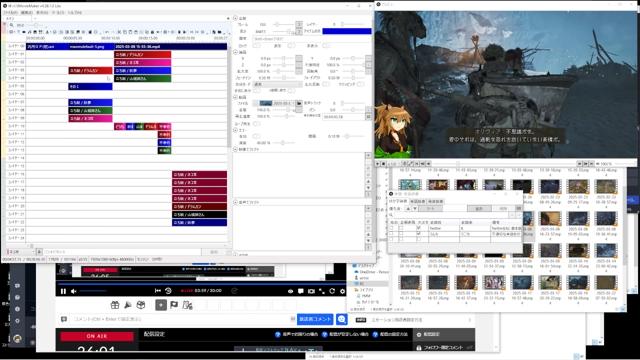This screenshot has width=640, height=360.
Task: Click the flag icon below the player
Action: point(174,305)
